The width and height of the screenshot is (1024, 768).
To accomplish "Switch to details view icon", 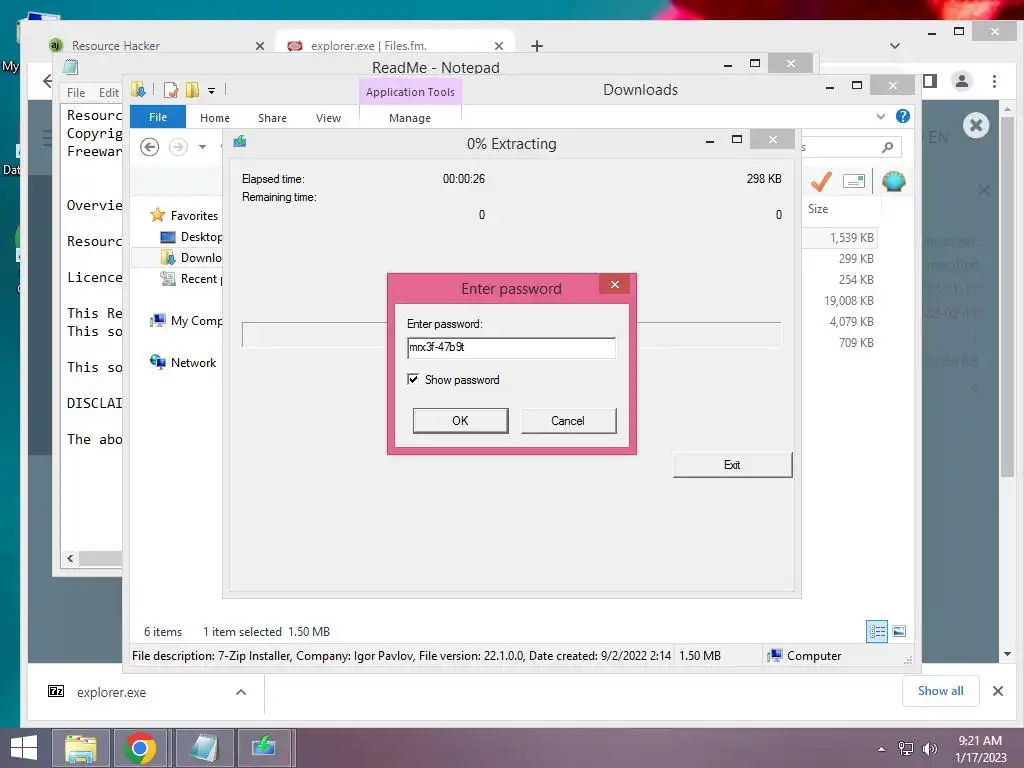I will click(876, 631).
